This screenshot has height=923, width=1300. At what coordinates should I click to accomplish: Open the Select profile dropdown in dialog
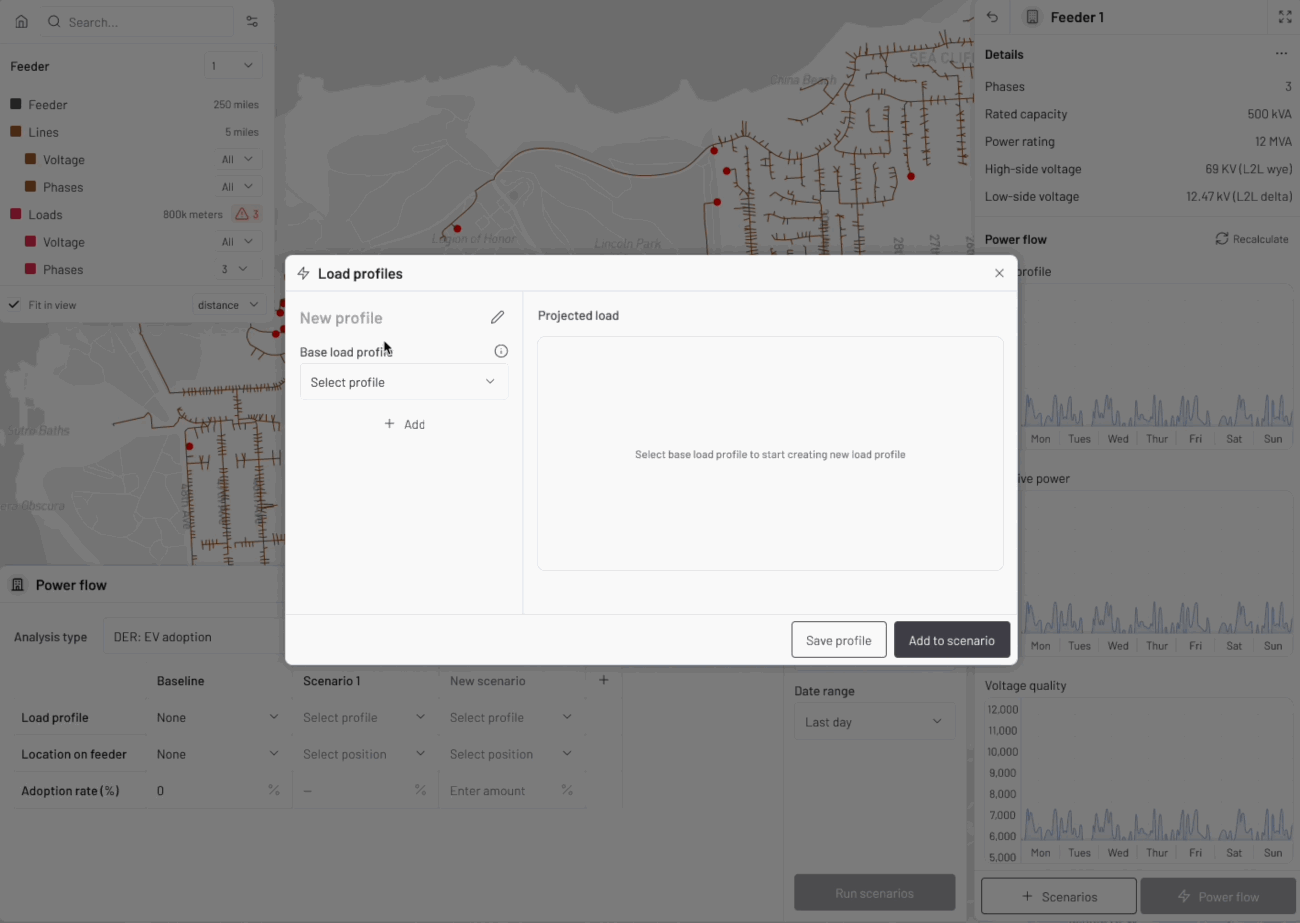coord(404,382)
